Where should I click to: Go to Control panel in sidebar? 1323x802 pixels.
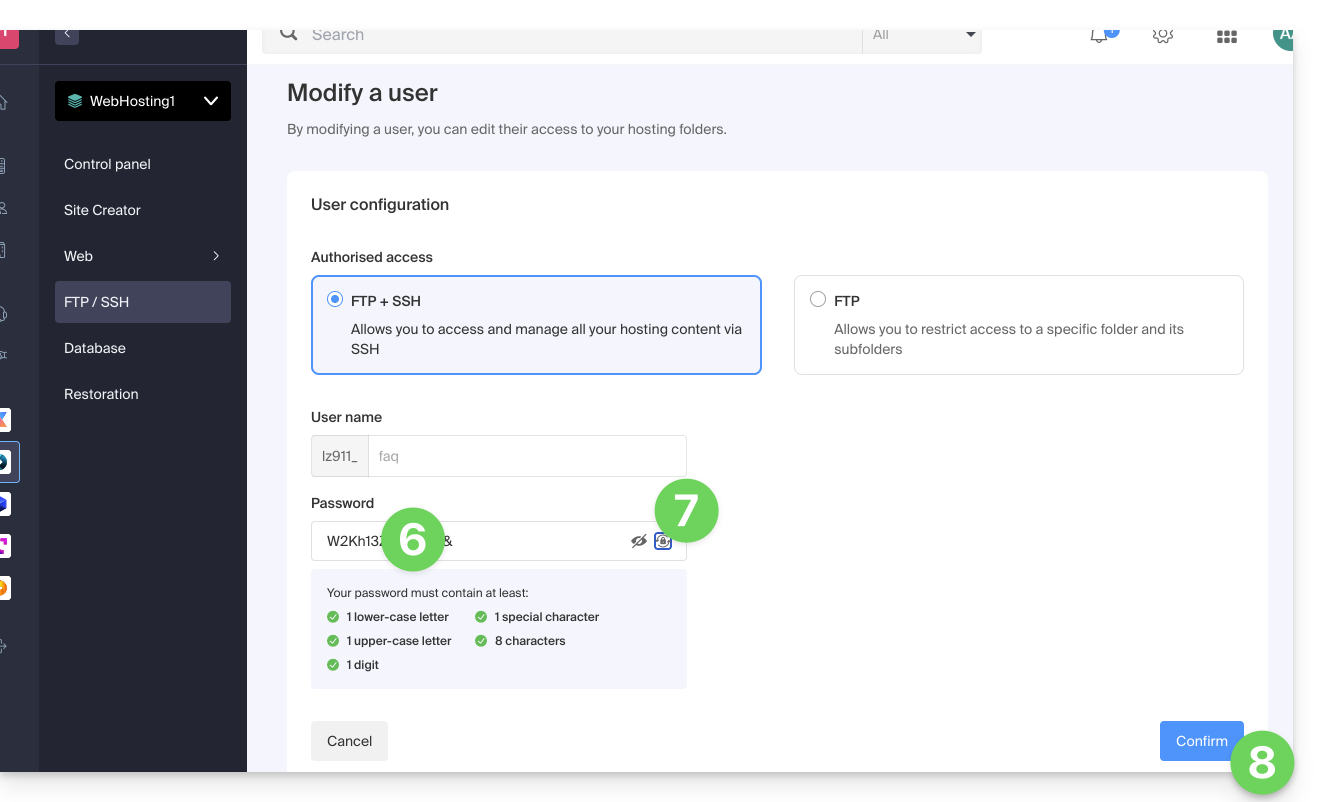click(107, 164)
